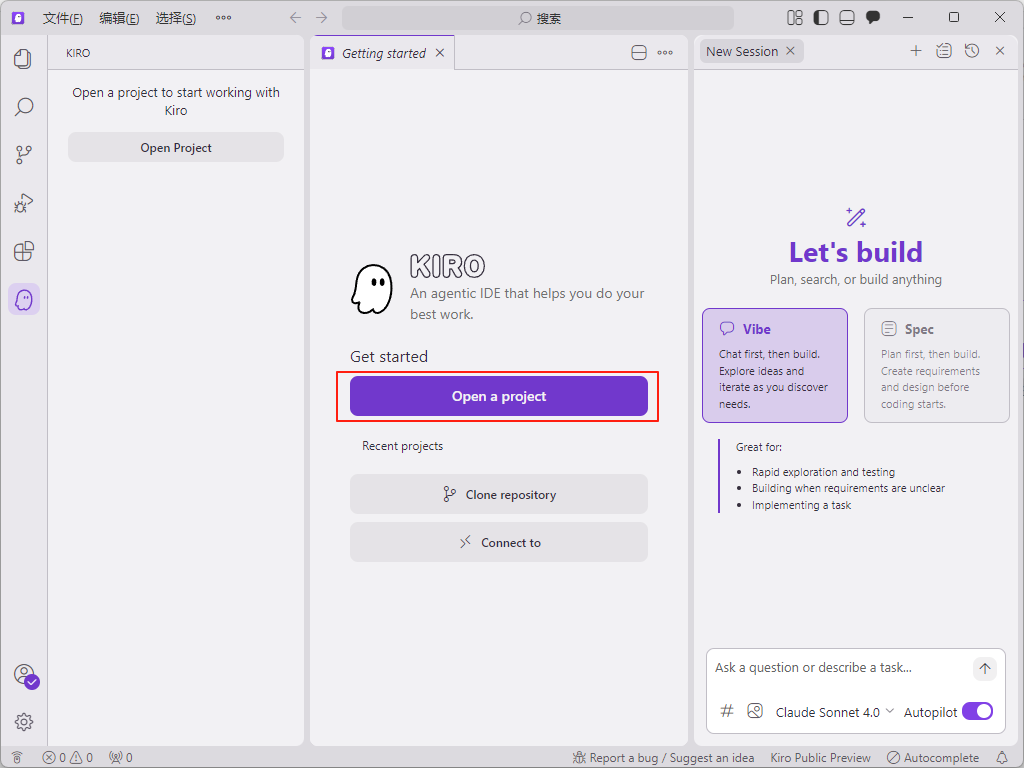Click the Ask a question input field
Image resolution: width=1024 pixels, height=768 pixels.
coord(838,668)
